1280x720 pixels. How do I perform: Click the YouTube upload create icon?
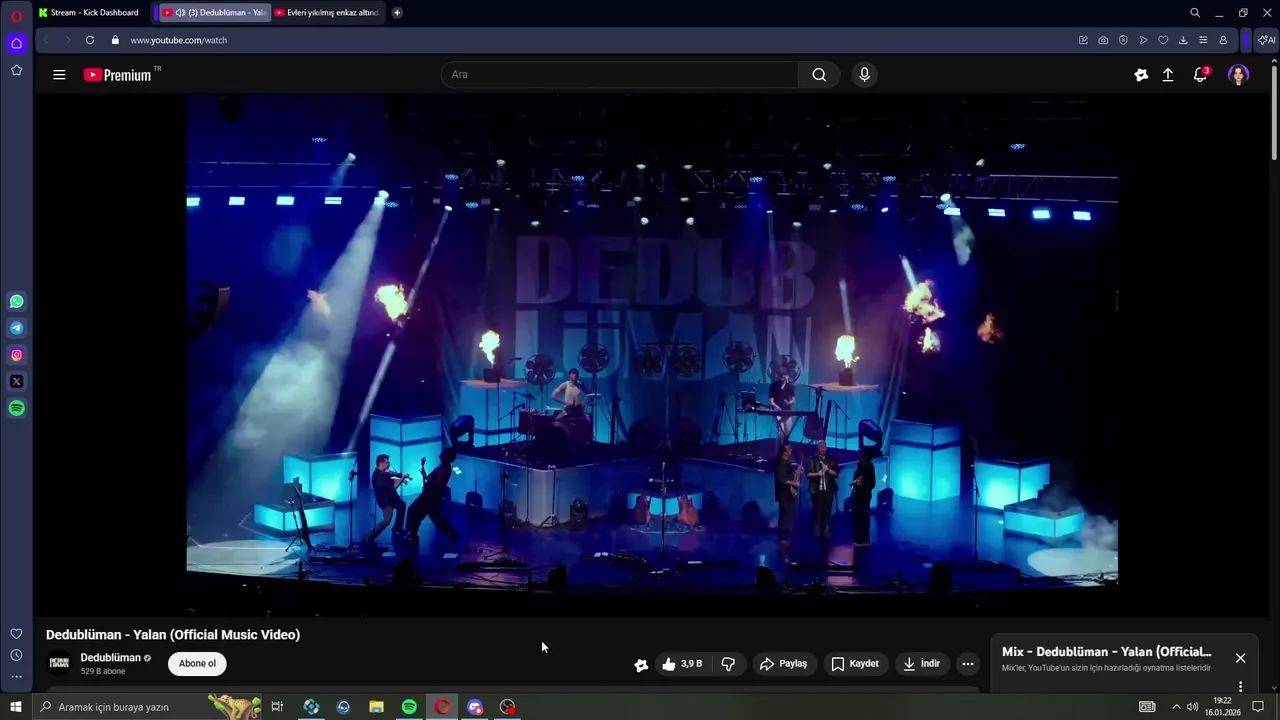click(1168, 75)
